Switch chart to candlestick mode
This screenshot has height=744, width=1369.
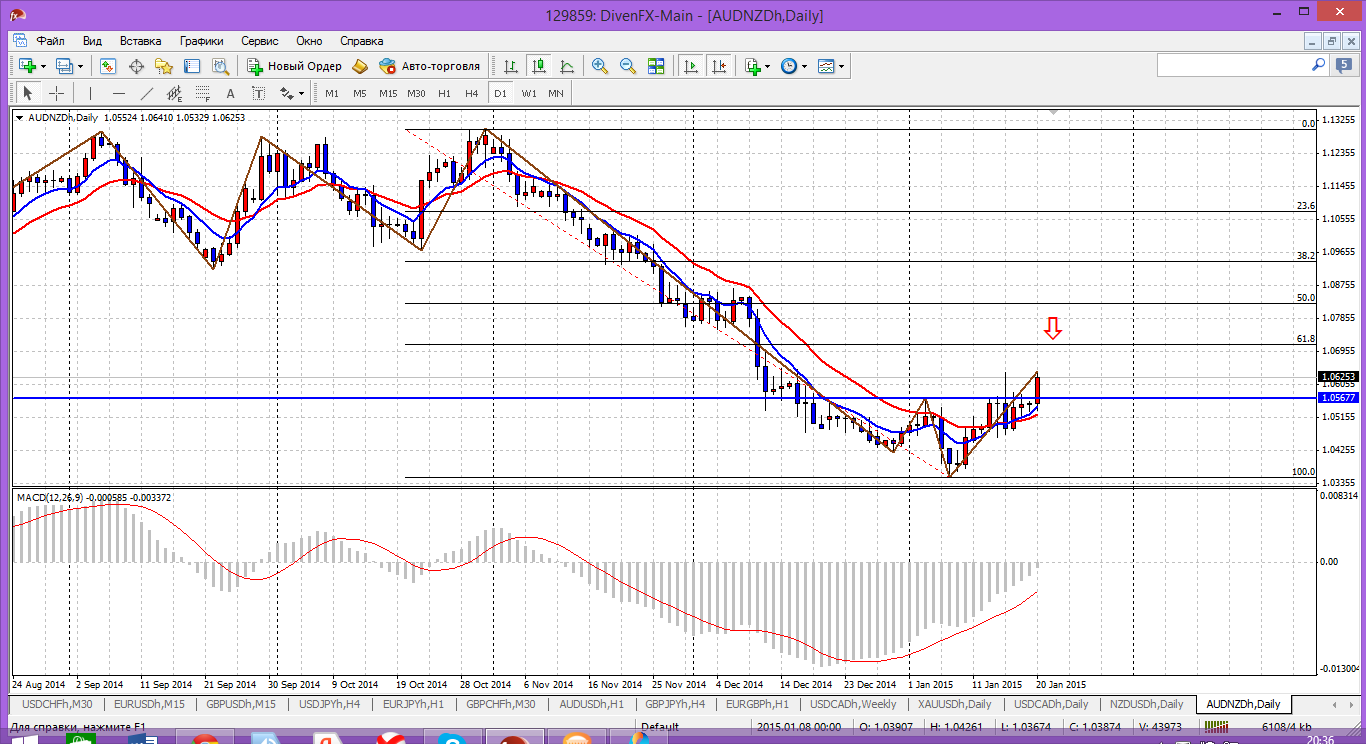539,66
